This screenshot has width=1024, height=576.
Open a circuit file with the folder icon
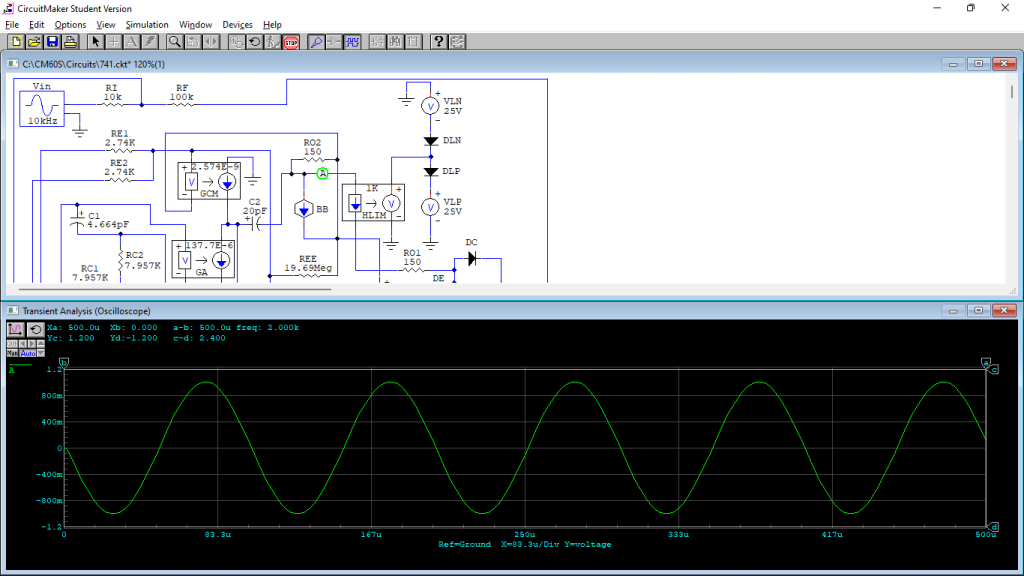[x=33, y=41]
